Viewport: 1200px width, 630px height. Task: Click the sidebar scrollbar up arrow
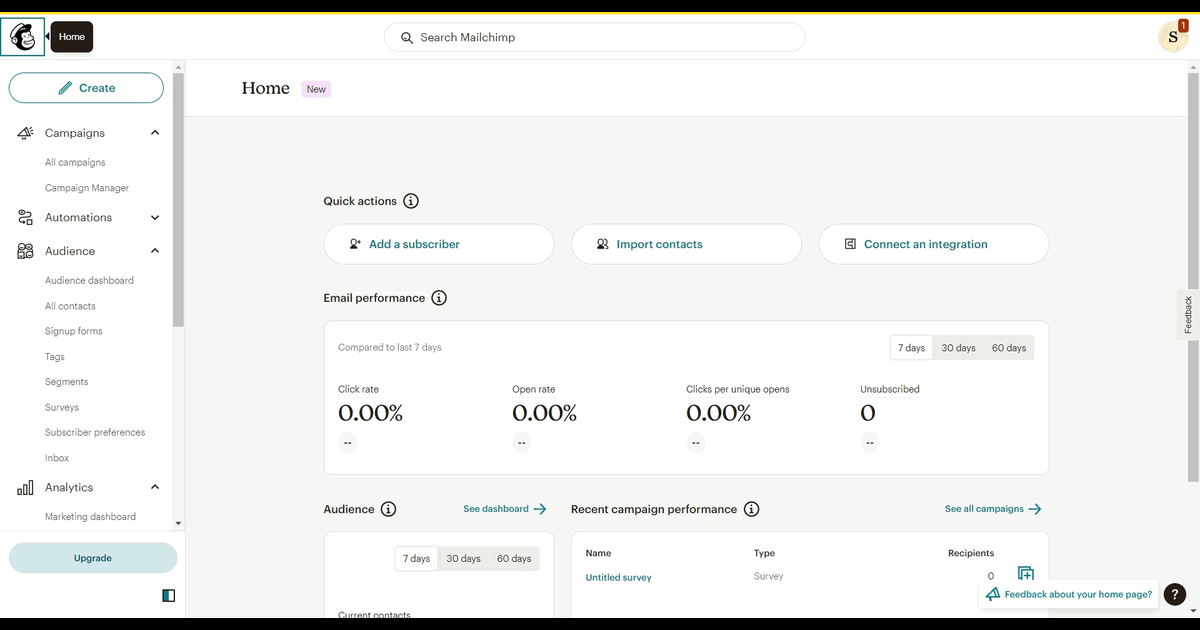pos(178,66)
